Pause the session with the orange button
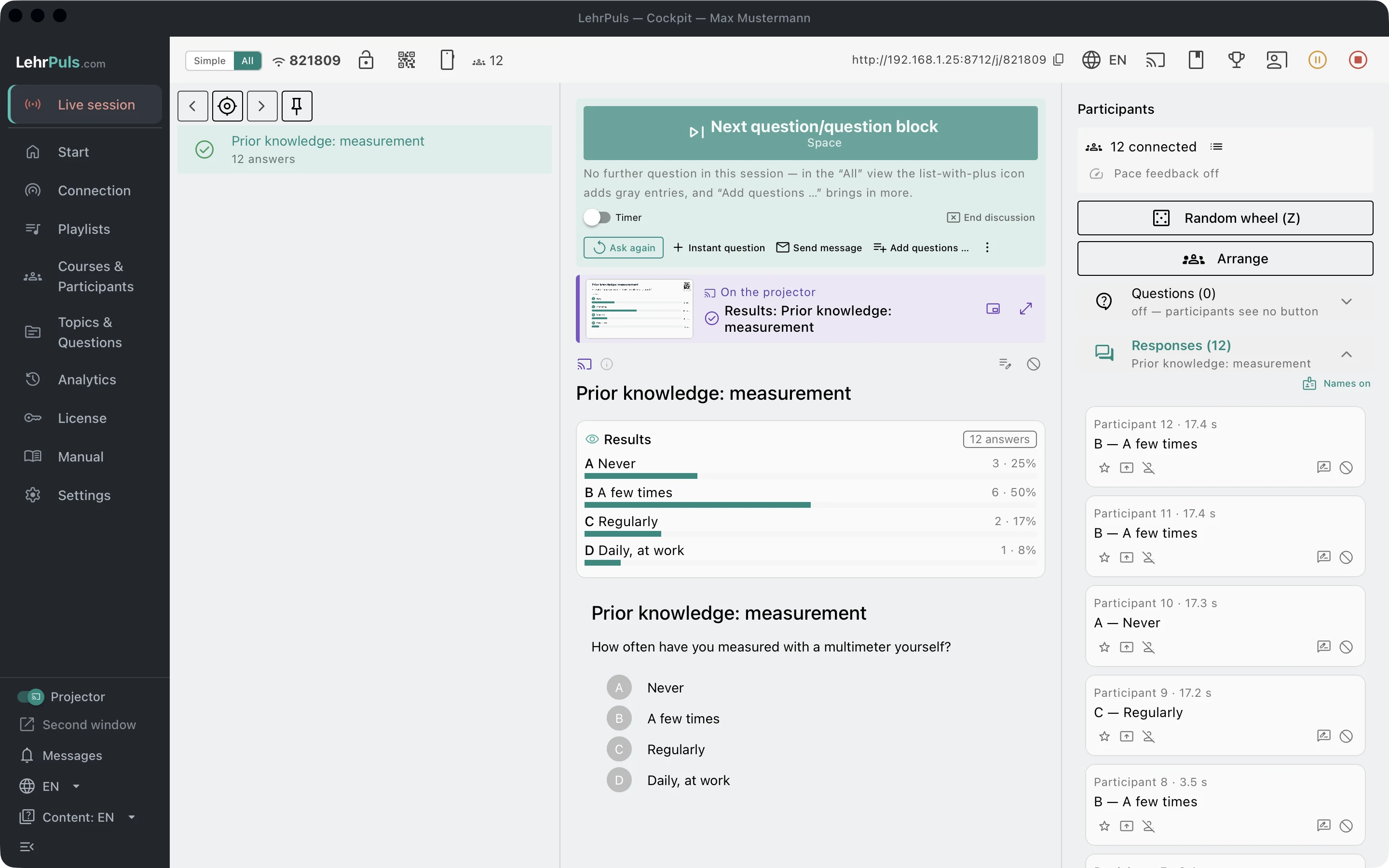This screenshot has height=868, width=1389. point(1317,60)
